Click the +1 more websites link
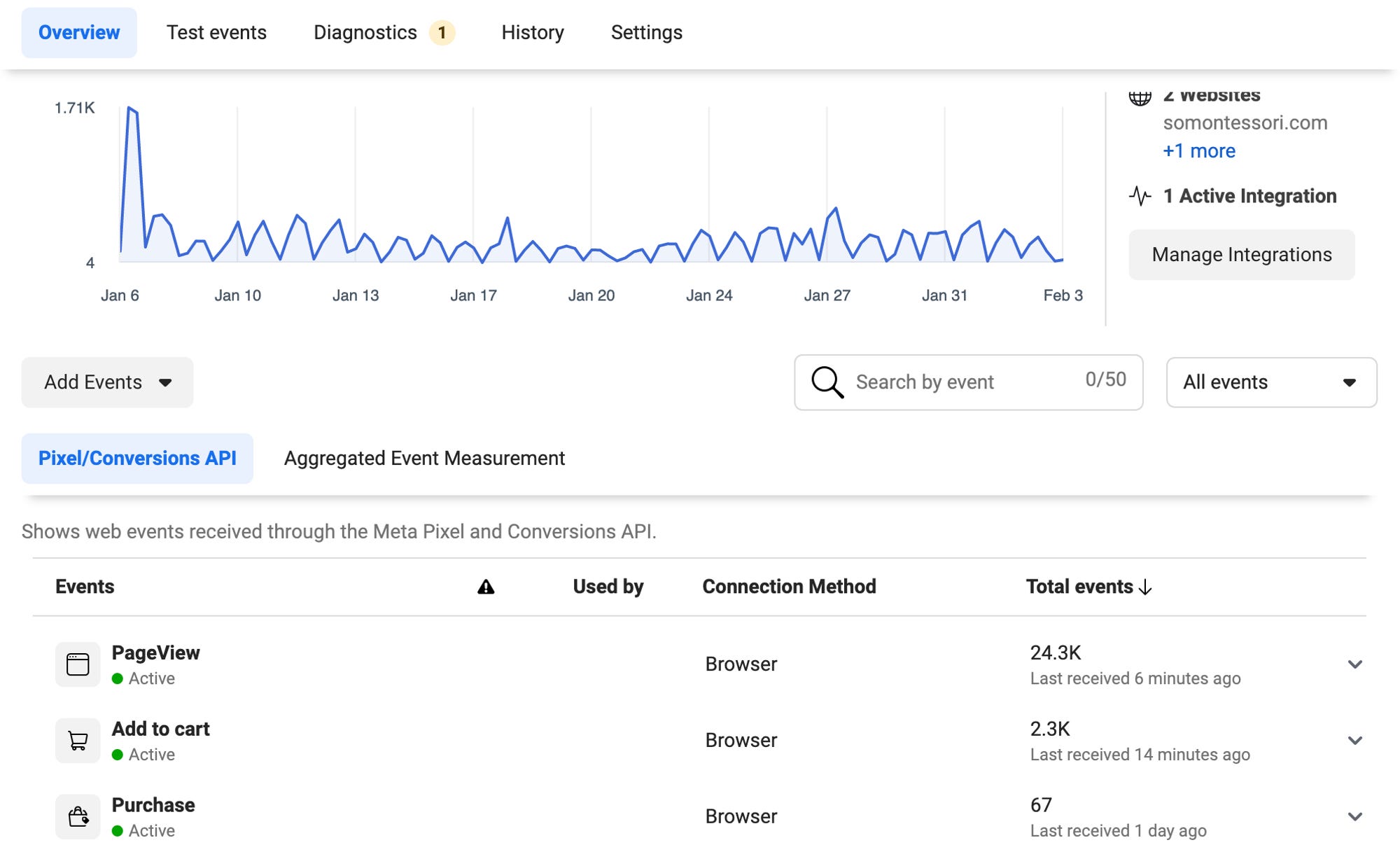Image resolution: width=1400 pixels, height=859 pixels. (x=1198, y=151)
